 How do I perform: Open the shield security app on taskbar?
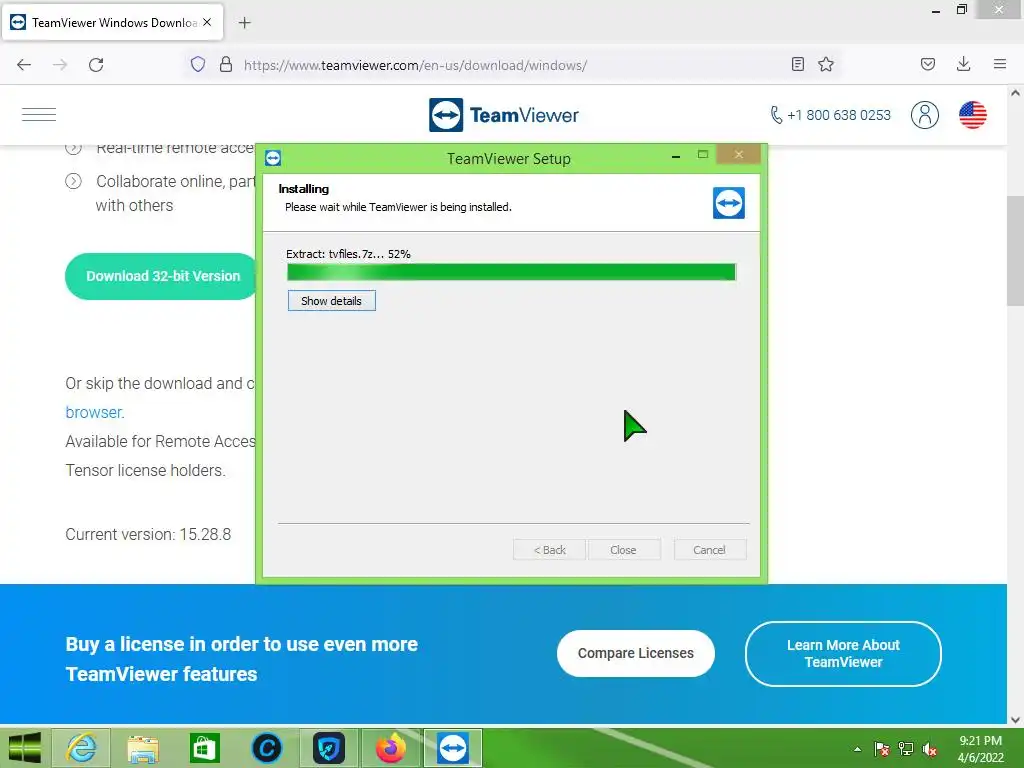(x=328, y=748)
